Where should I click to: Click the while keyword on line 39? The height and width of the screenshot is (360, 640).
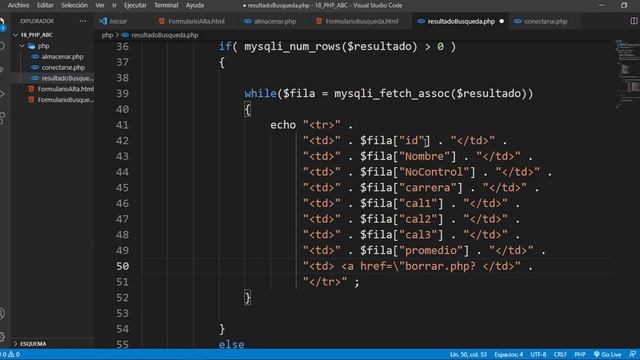[x=260, y=93]
